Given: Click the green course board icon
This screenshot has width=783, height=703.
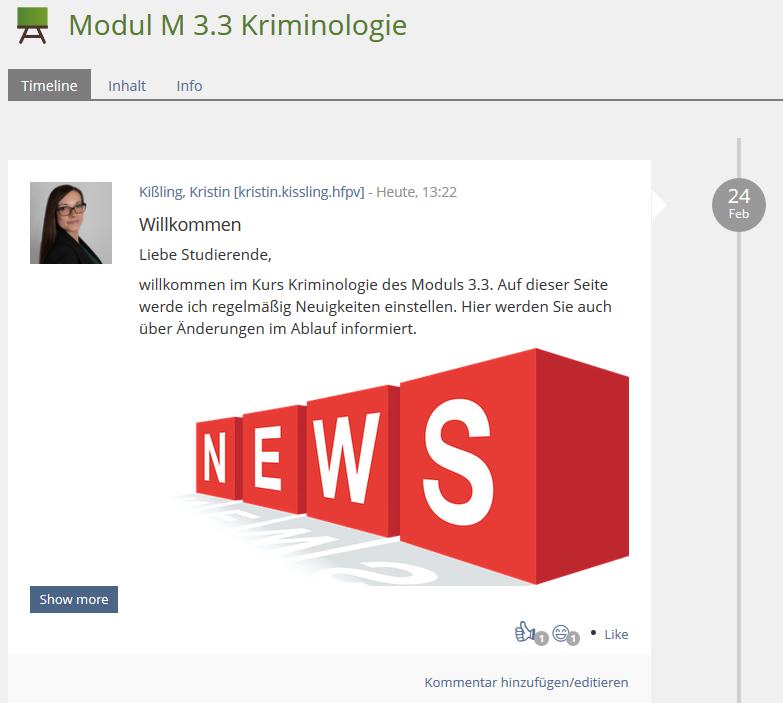Looking at the screenshot, I should tap(32, 25).
